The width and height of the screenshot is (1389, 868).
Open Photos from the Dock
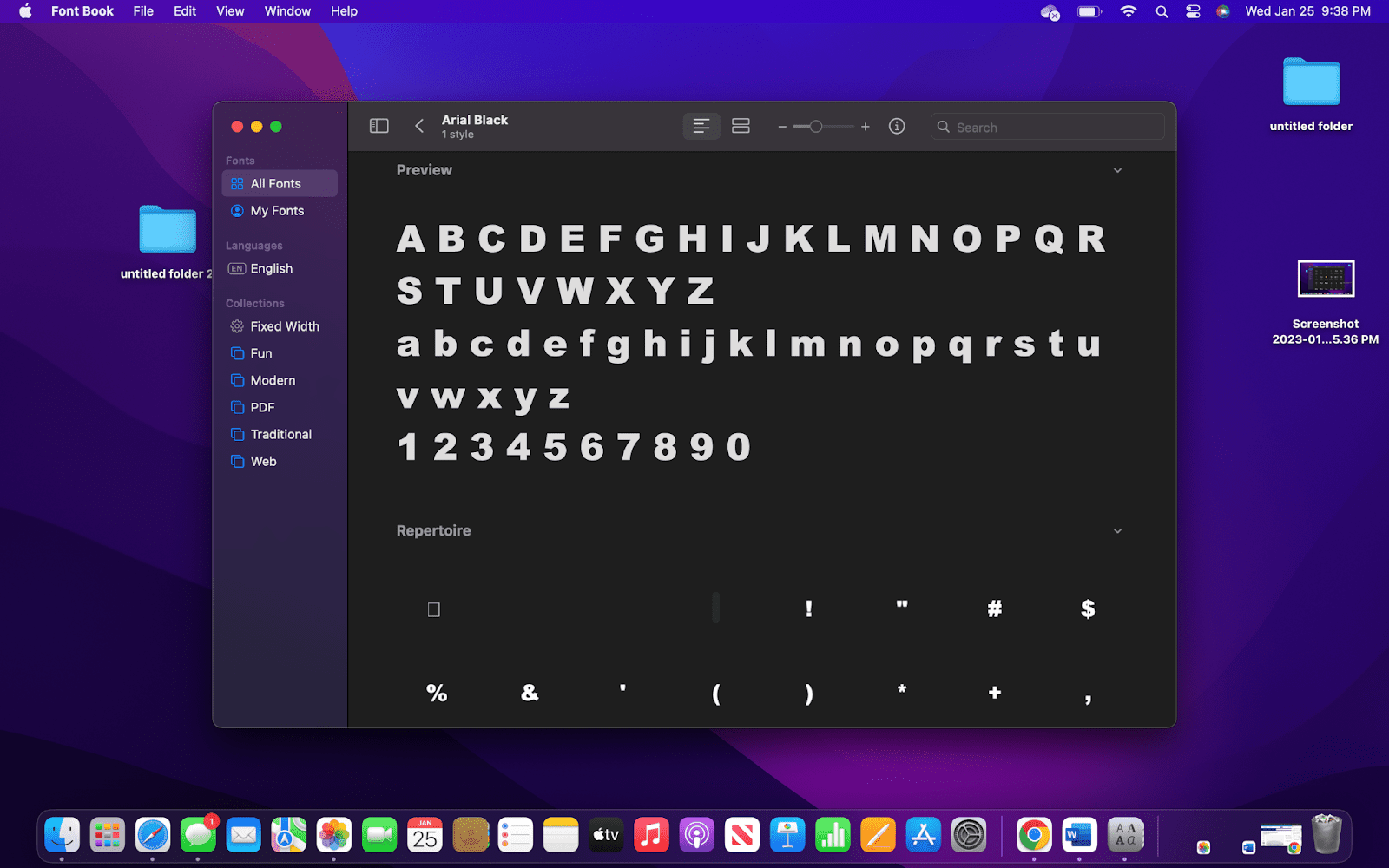pyautogui.click(x=334, y=835)
